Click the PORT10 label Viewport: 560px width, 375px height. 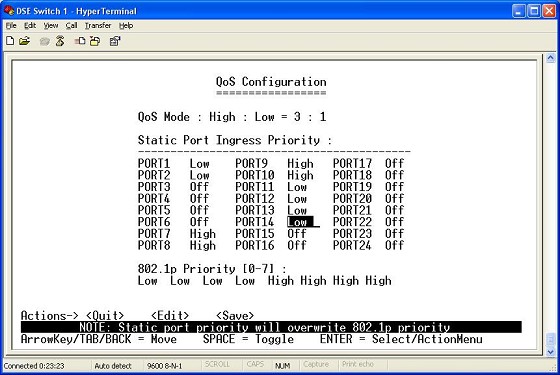pyautogui.click(x=255, y=175)
